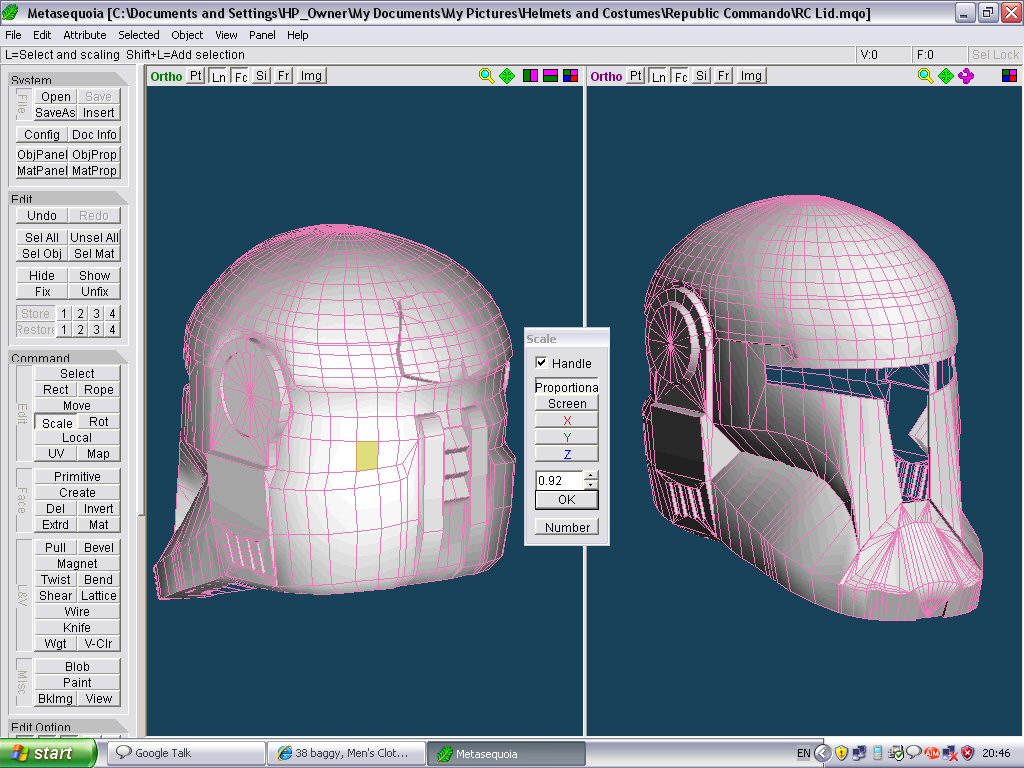Open the Object menu
Viewport: 1024px width, 768px height.
coord(187,35)
